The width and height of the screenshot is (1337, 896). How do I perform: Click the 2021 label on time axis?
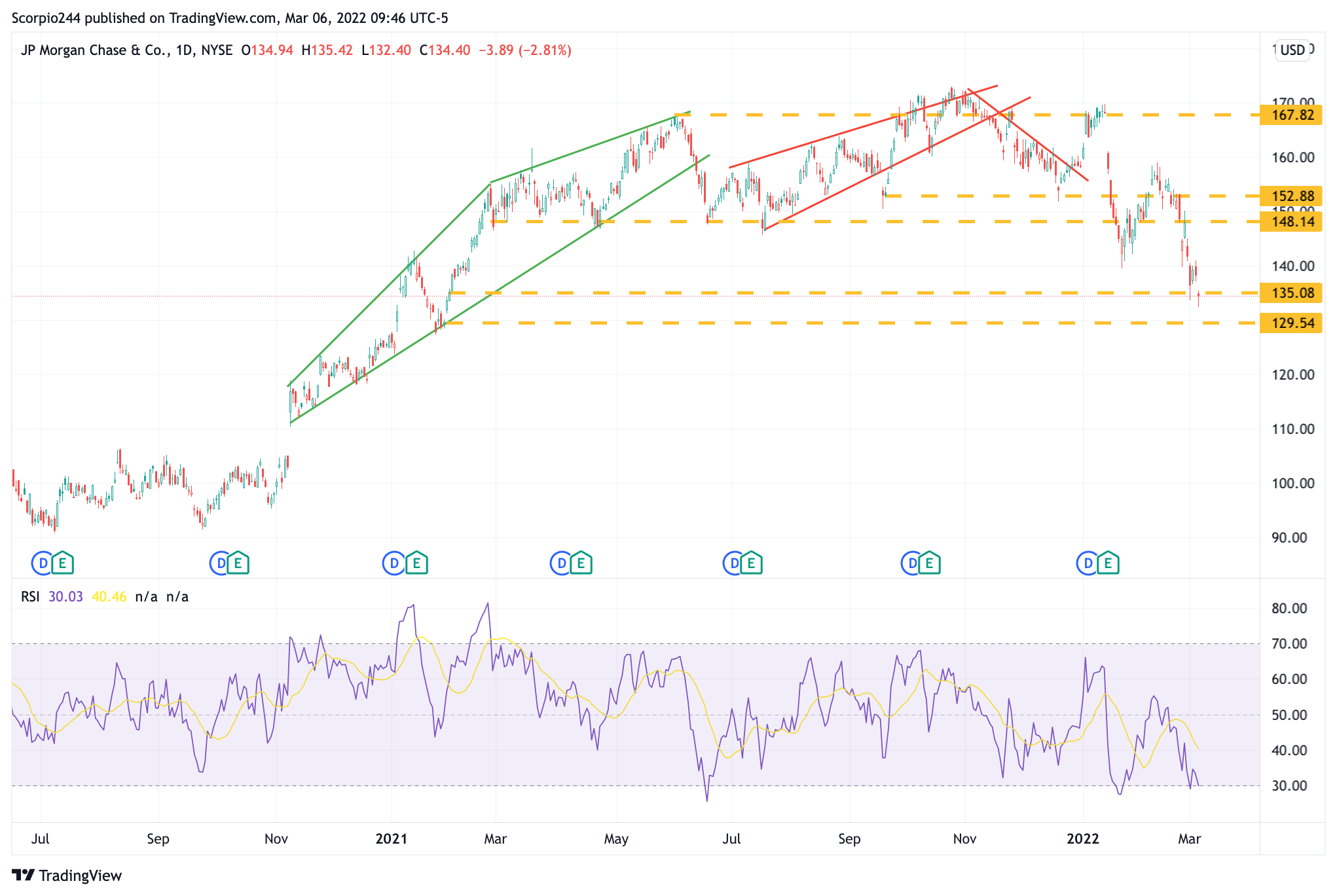tap(391, 839)
